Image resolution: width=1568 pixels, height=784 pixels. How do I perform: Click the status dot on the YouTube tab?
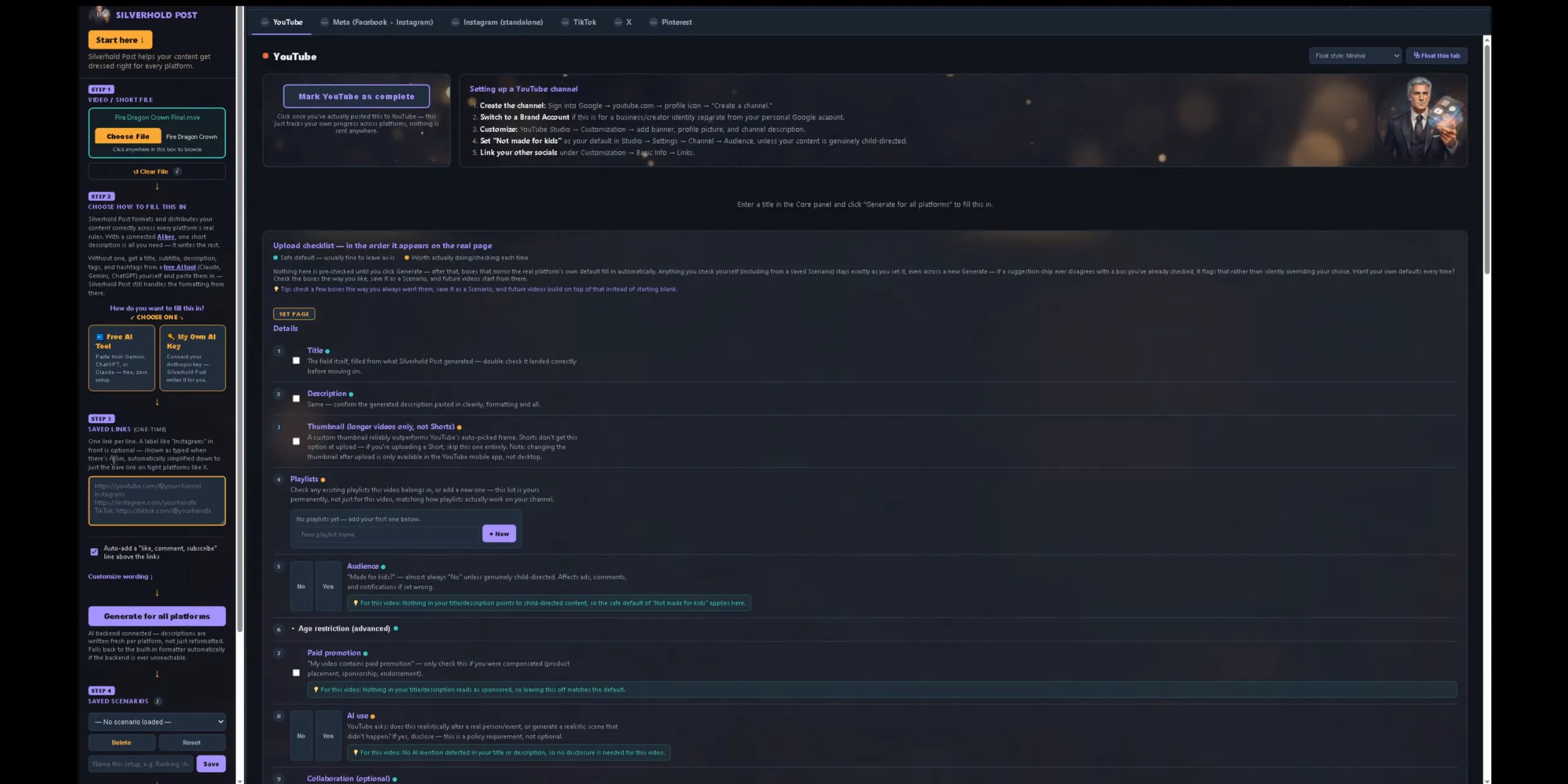point(265,22)
